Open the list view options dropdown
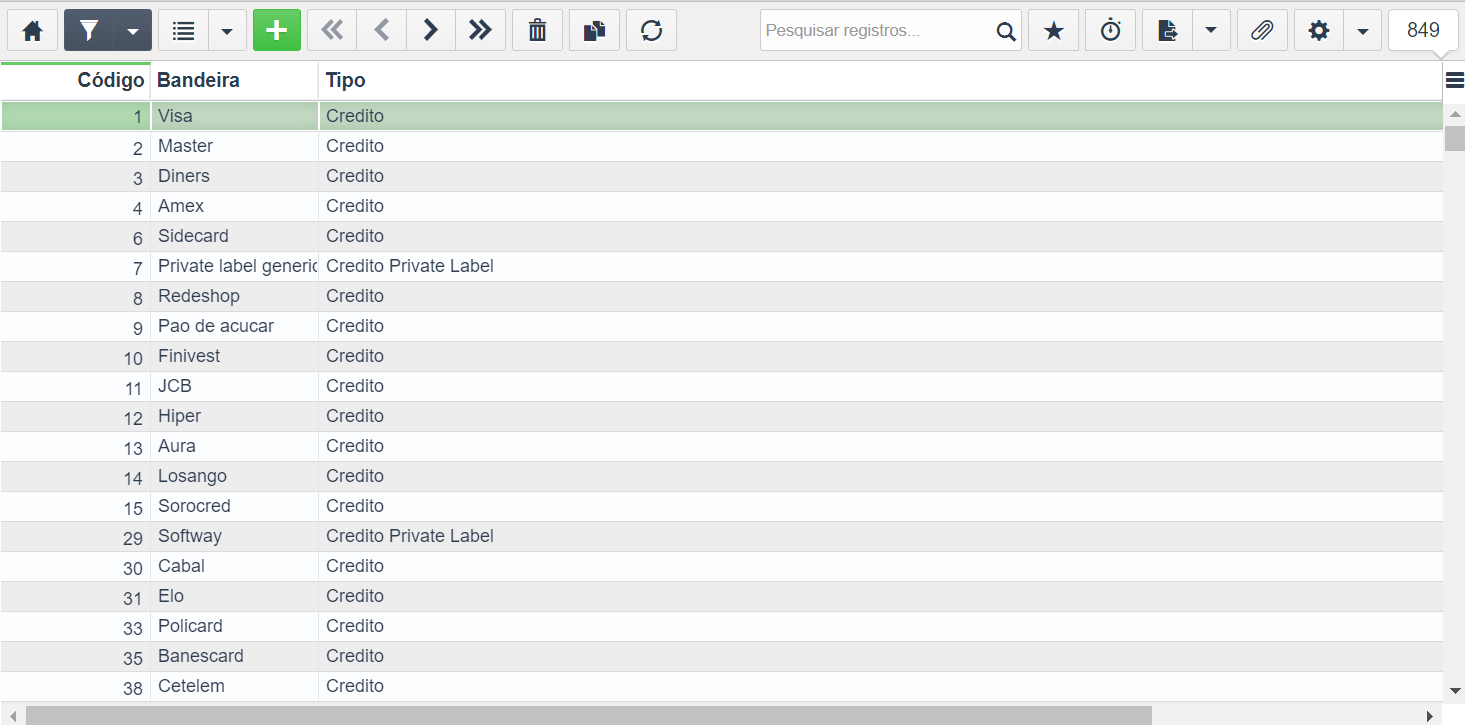The image size is (1465, 725). point(227,30)
